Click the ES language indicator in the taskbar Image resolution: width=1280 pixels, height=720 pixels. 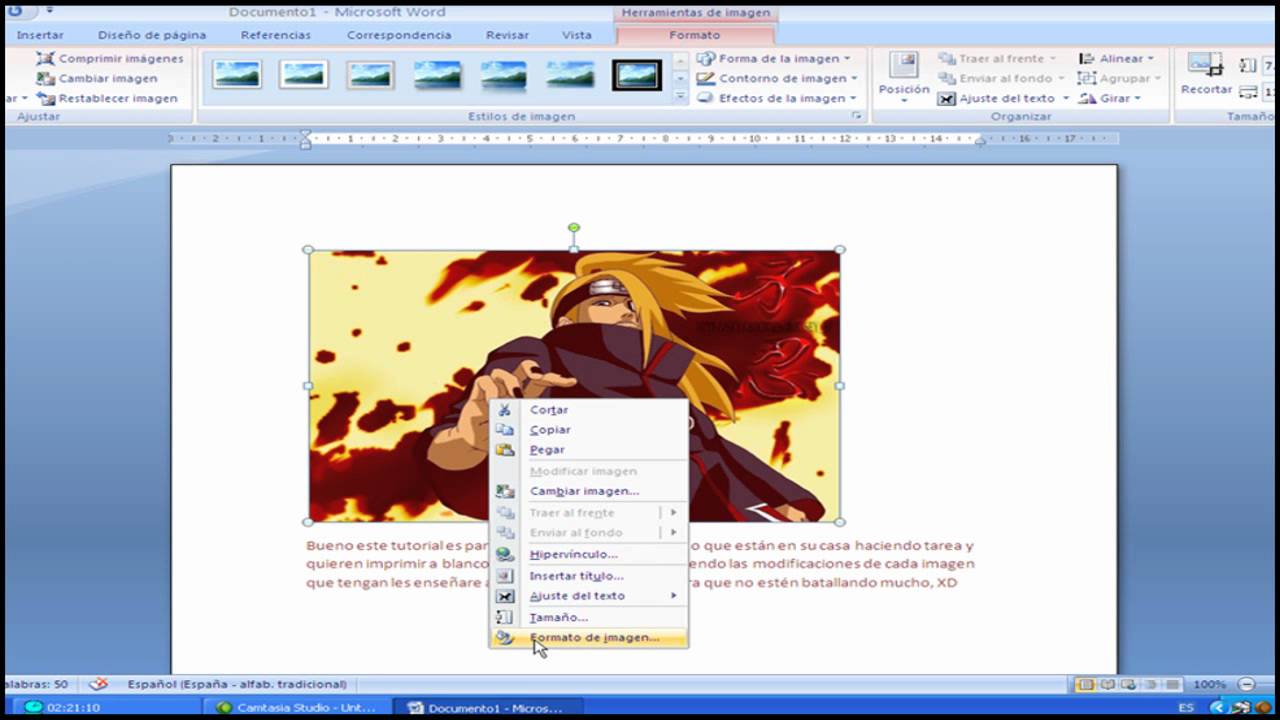click(x=1186, y=707)
